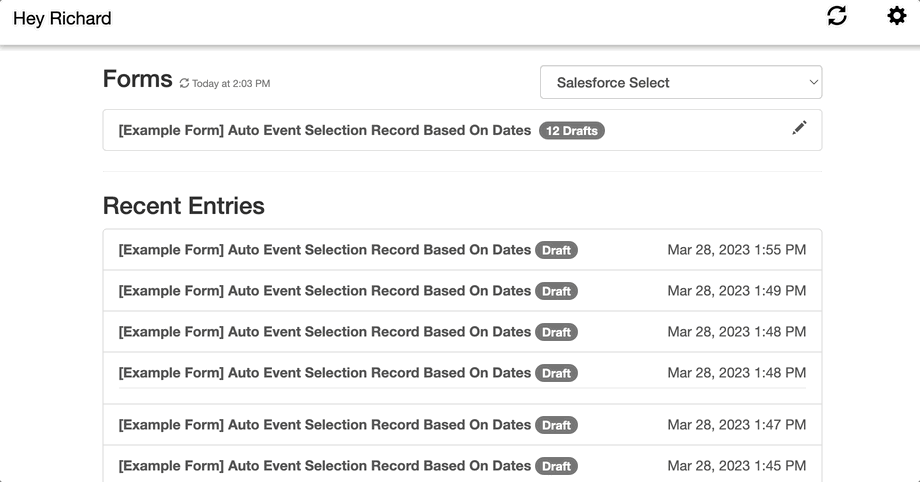Click the Draft badge on the 1:55 PM entry
Screen dimensions: 920x482
point(556,251)
